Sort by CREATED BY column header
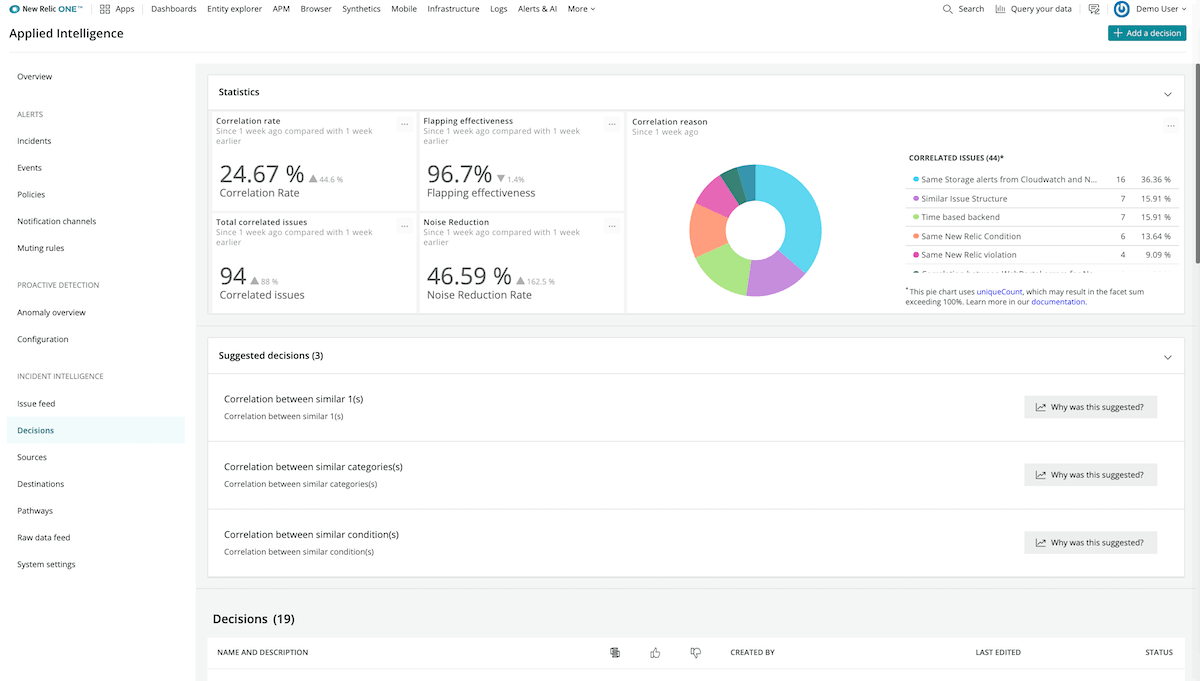Viewport: 1200px width, 681px height. tap(753, 653)
